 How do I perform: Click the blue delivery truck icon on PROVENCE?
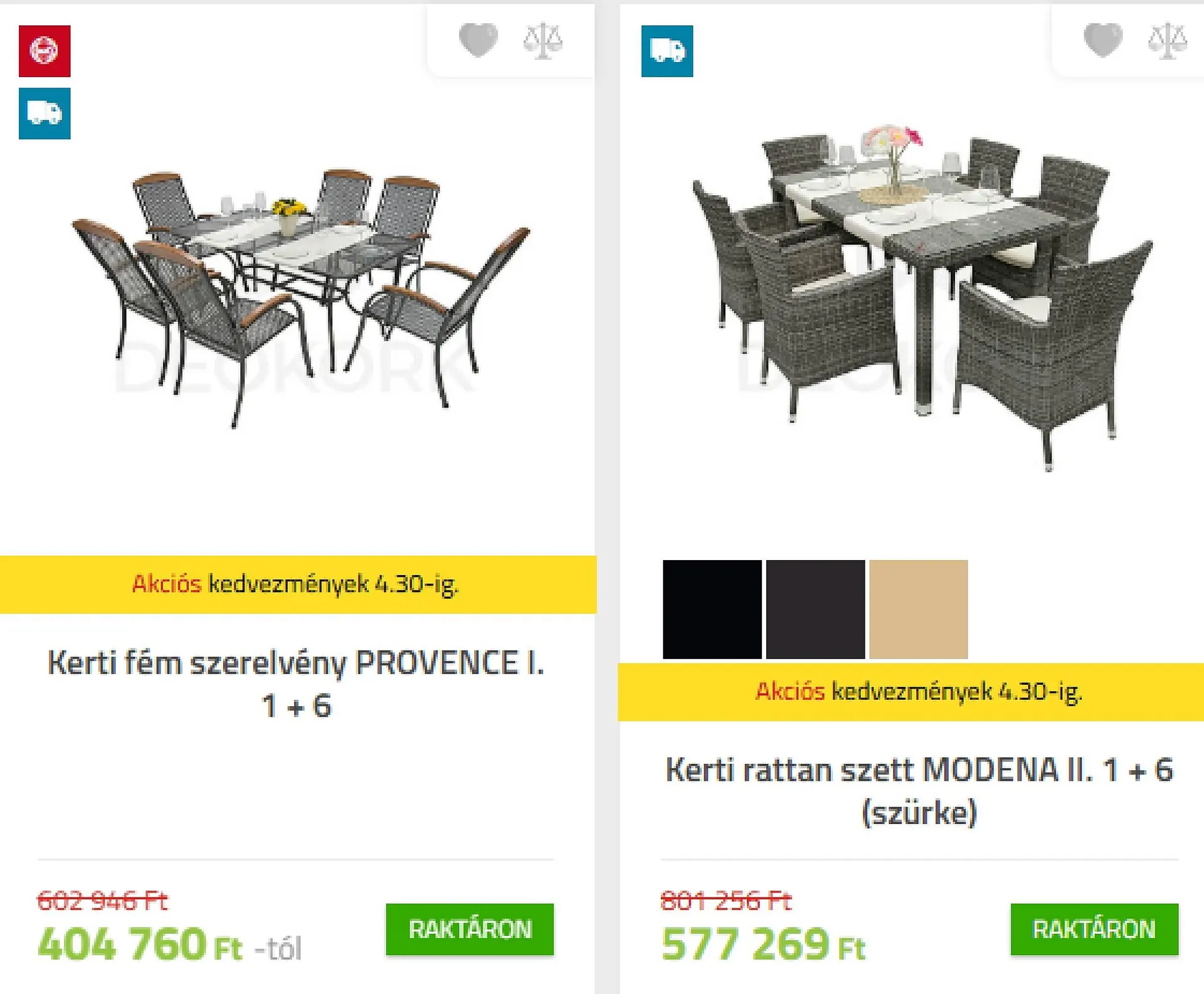[45, 114]
